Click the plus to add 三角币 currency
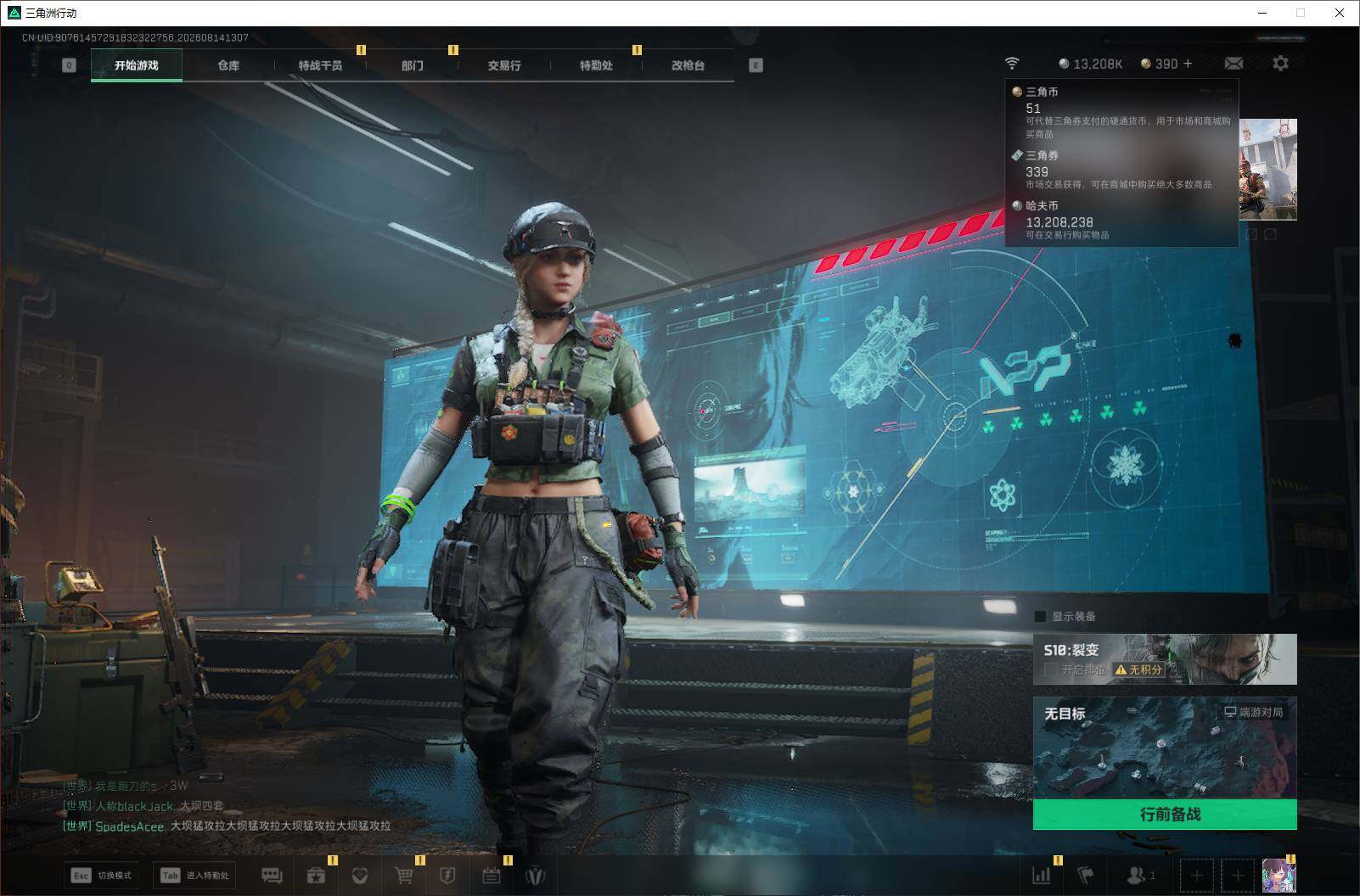Viewport: 1360px width, 896px height. 1188,64
